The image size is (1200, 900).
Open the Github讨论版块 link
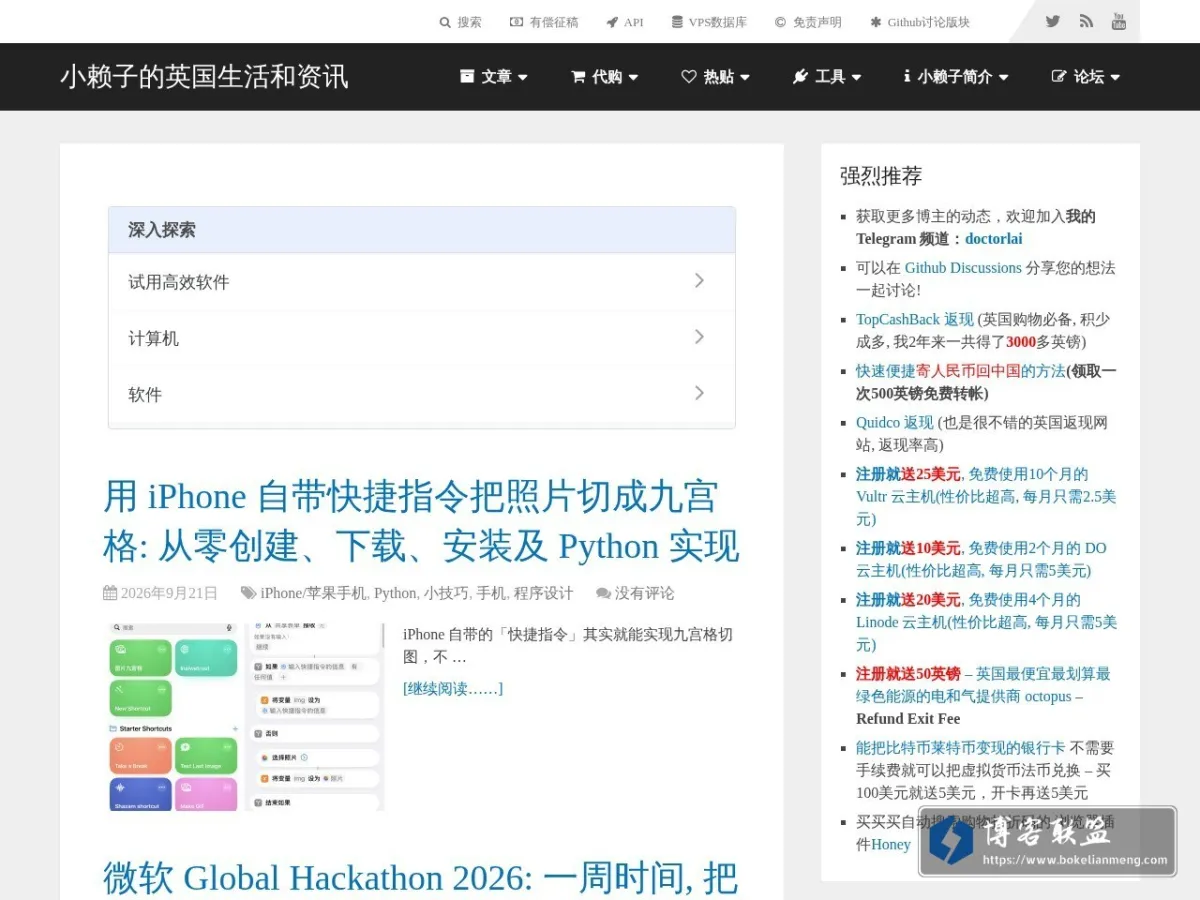click(920, 22)
